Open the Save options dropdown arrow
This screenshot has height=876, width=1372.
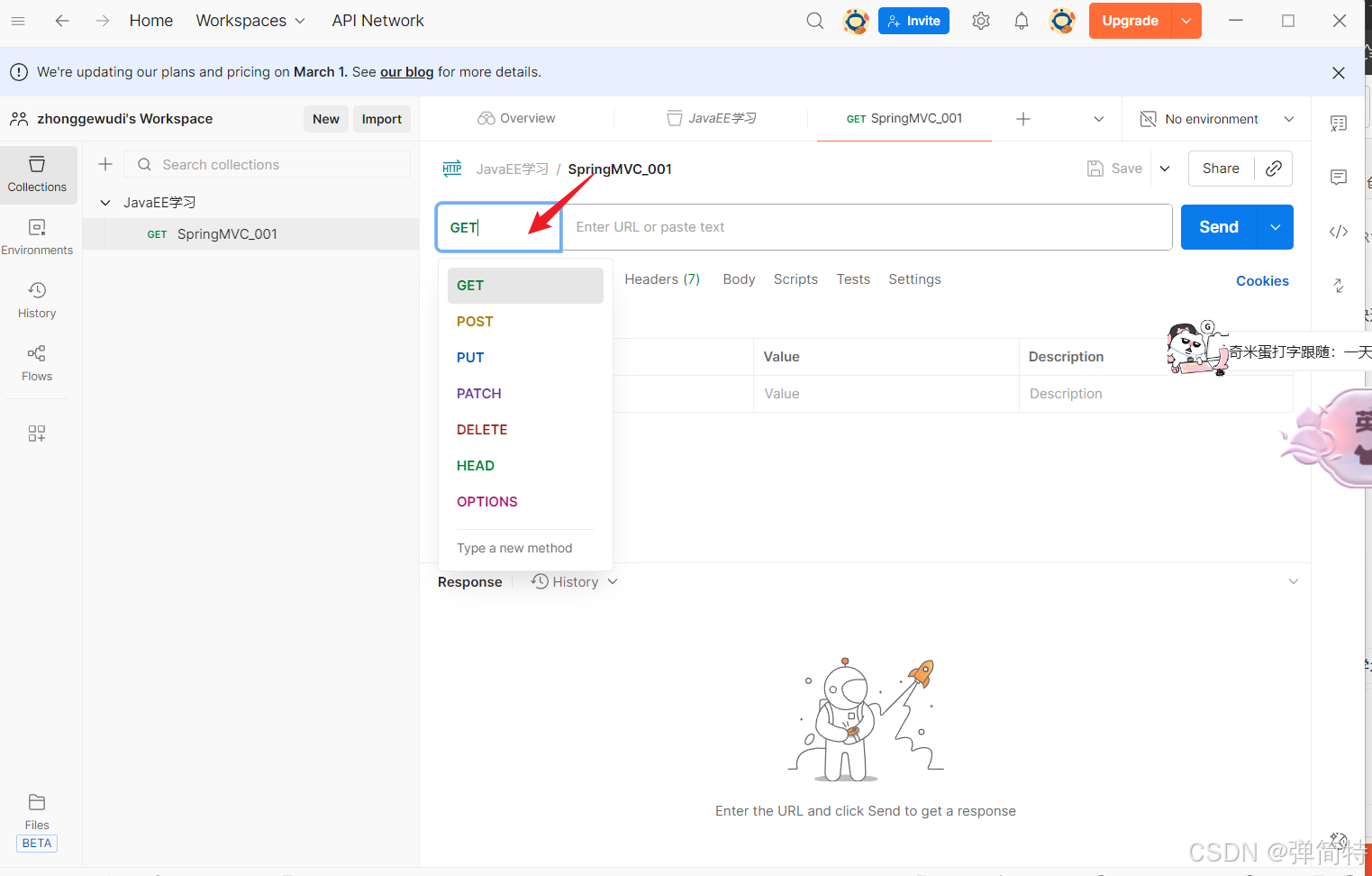point(1165,169)
